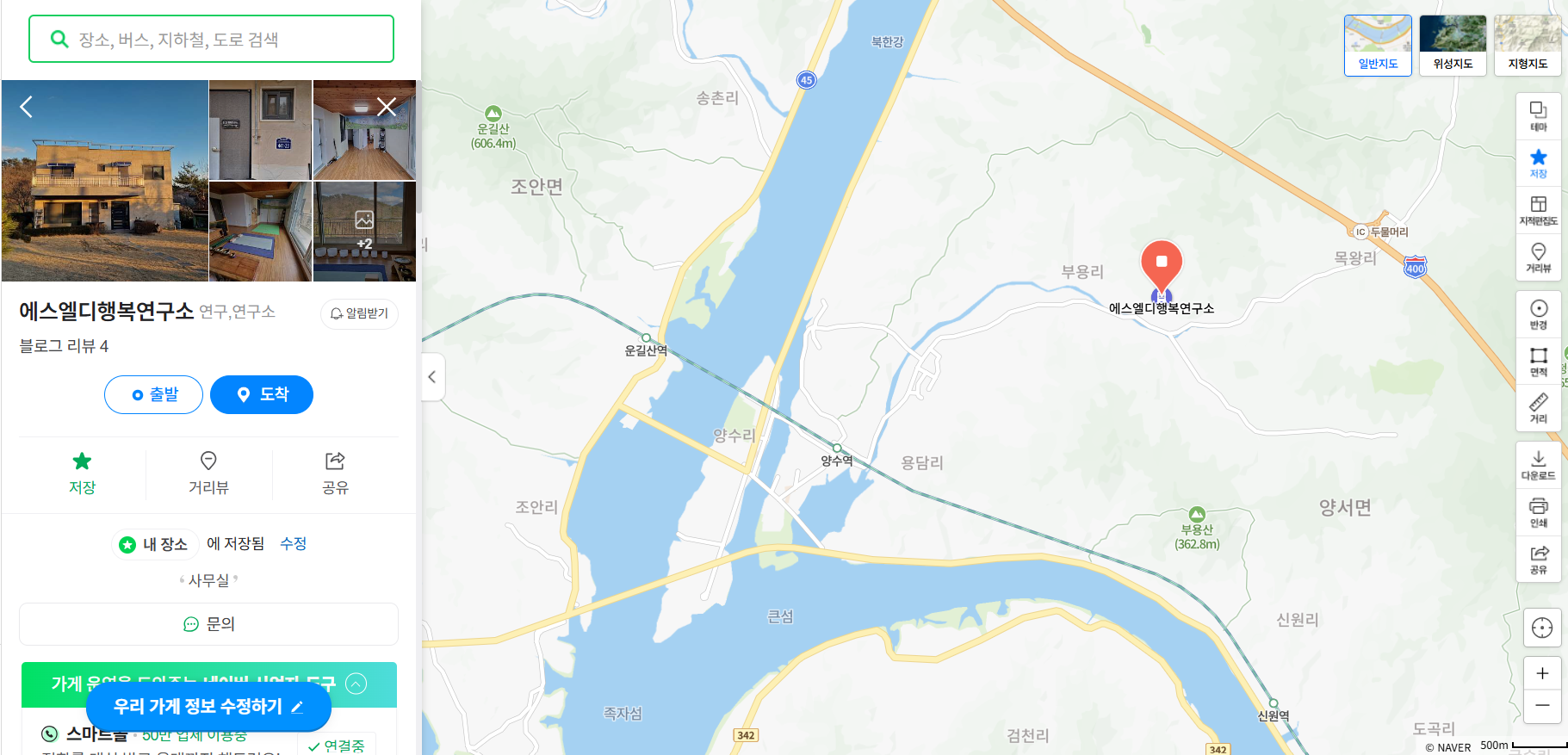
Task: Go back with the left chevron over photo
Action: coord(27,107)
